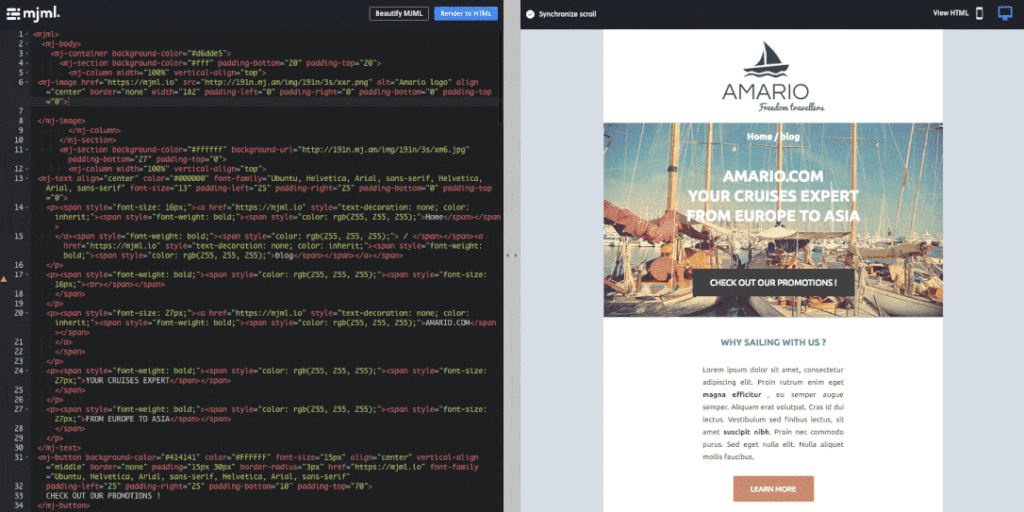Switch to mobile preview icon
Viewport: 1024px width, 512px height.
coord(979,13)
